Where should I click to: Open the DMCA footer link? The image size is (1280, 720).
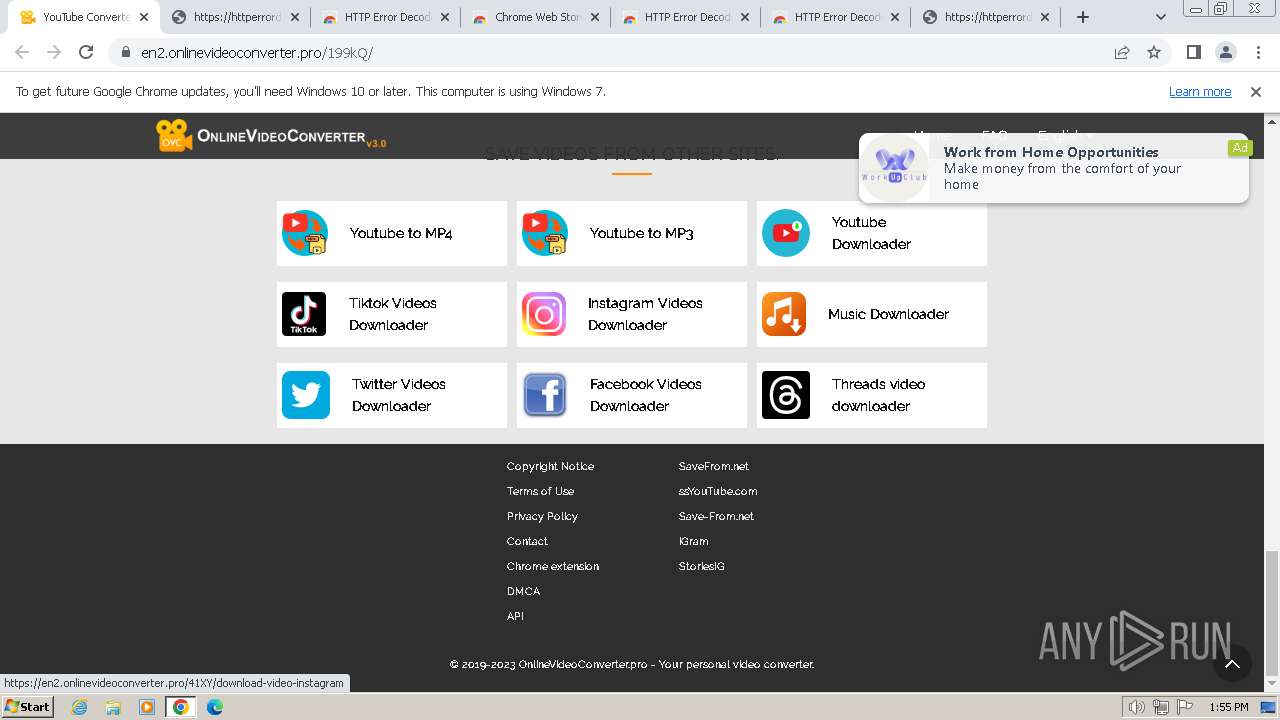(523, 591)
